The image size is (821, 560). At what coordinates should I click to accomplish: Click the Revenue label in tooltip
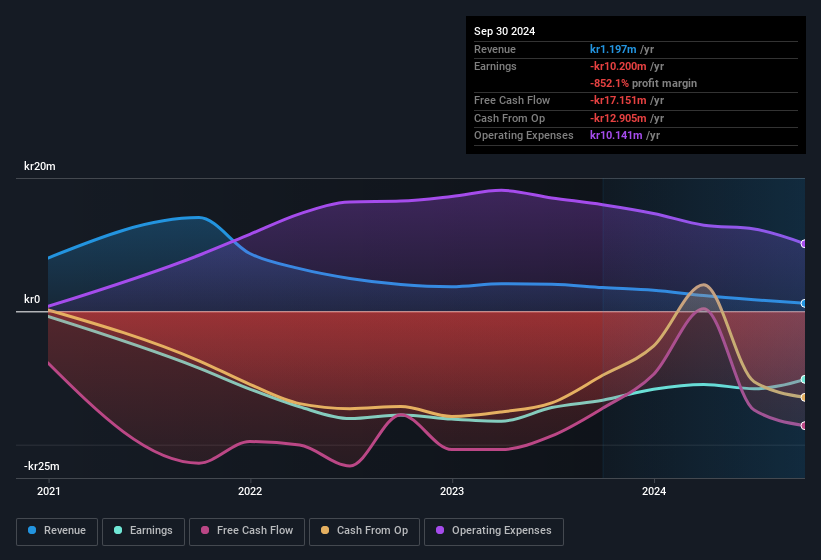pyautogui.click(x=495, y=49)
